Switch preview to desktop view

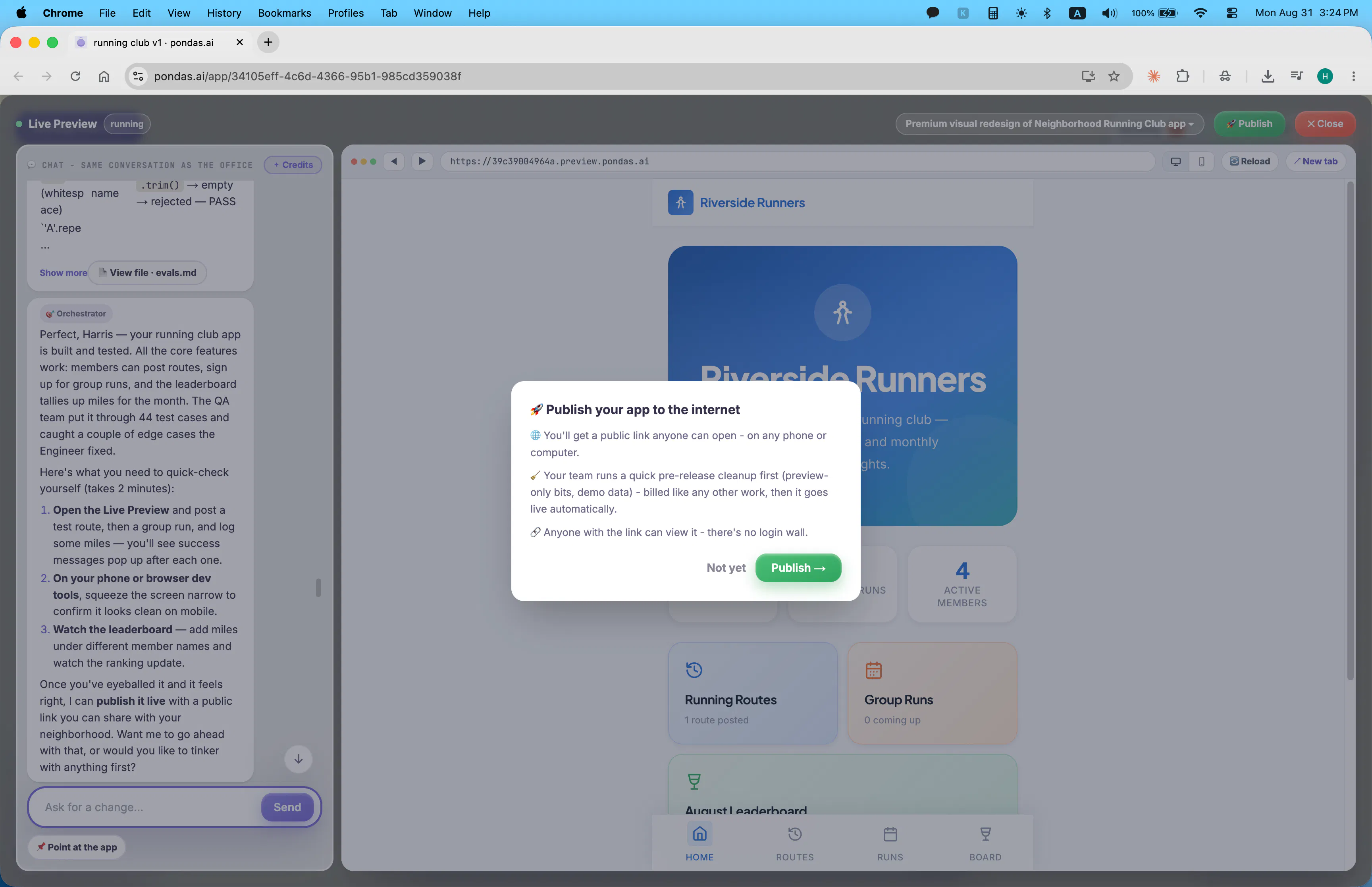(x=1175, y=161)
